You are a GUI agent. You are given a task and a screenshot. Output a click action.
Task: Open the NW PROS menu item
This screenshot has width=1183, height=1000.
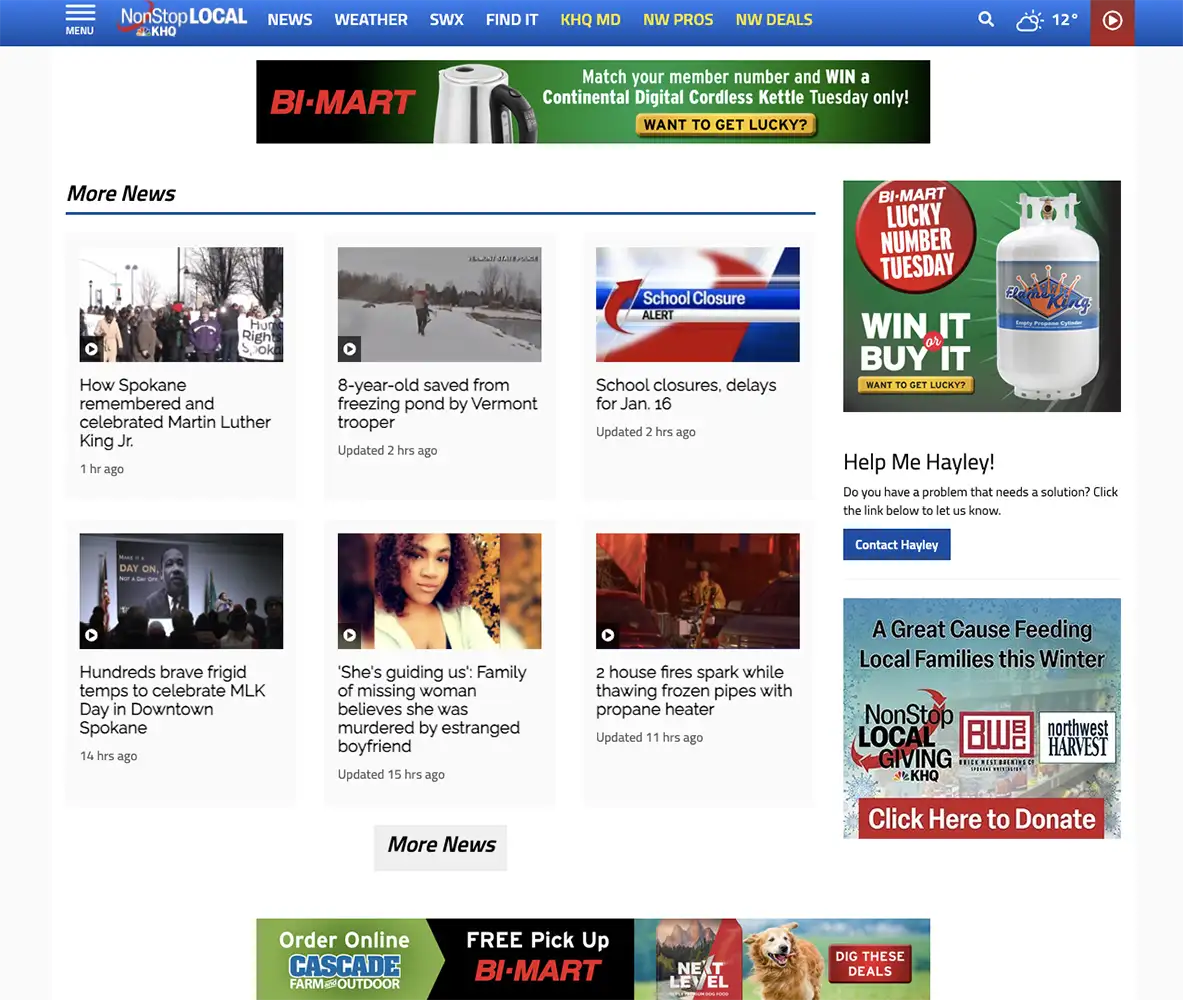pyautogui.click(x=678, y=20)
